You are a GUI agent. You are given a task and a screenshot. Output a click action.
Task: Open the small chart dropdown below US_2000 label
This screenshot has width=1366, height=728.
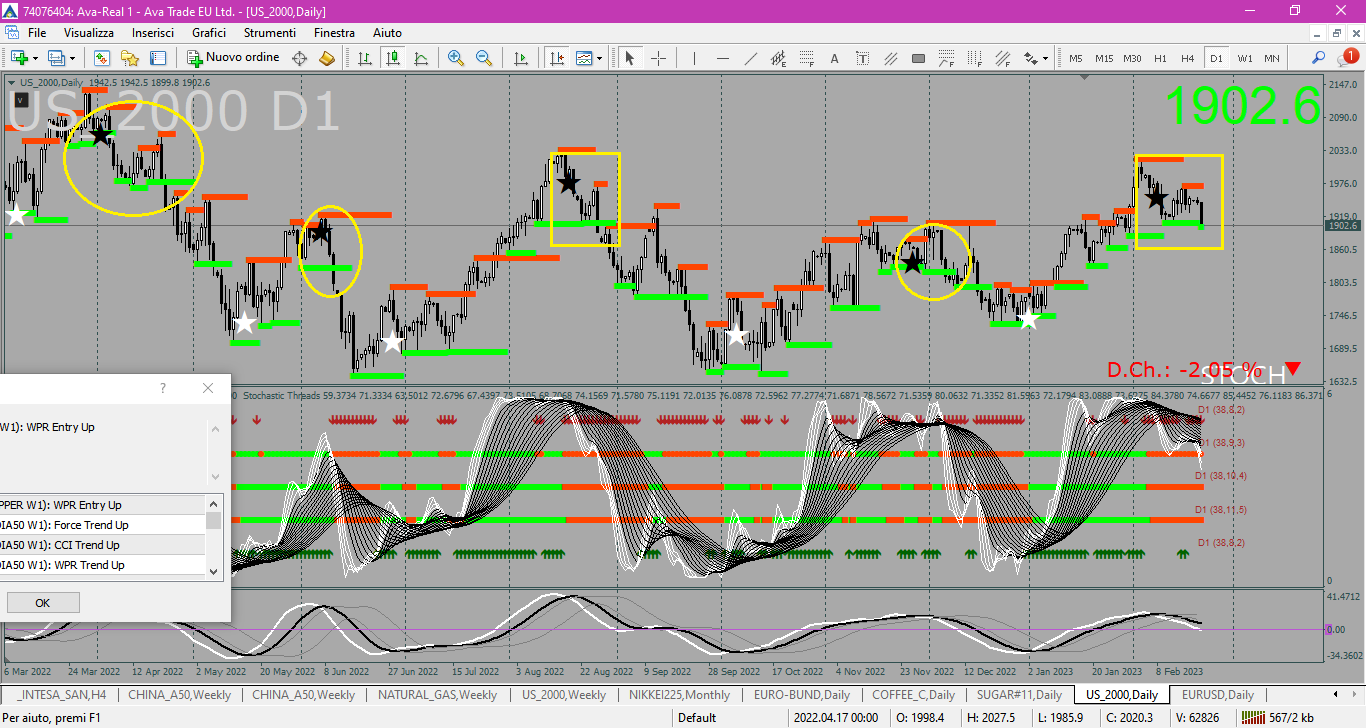coord(21,101)
